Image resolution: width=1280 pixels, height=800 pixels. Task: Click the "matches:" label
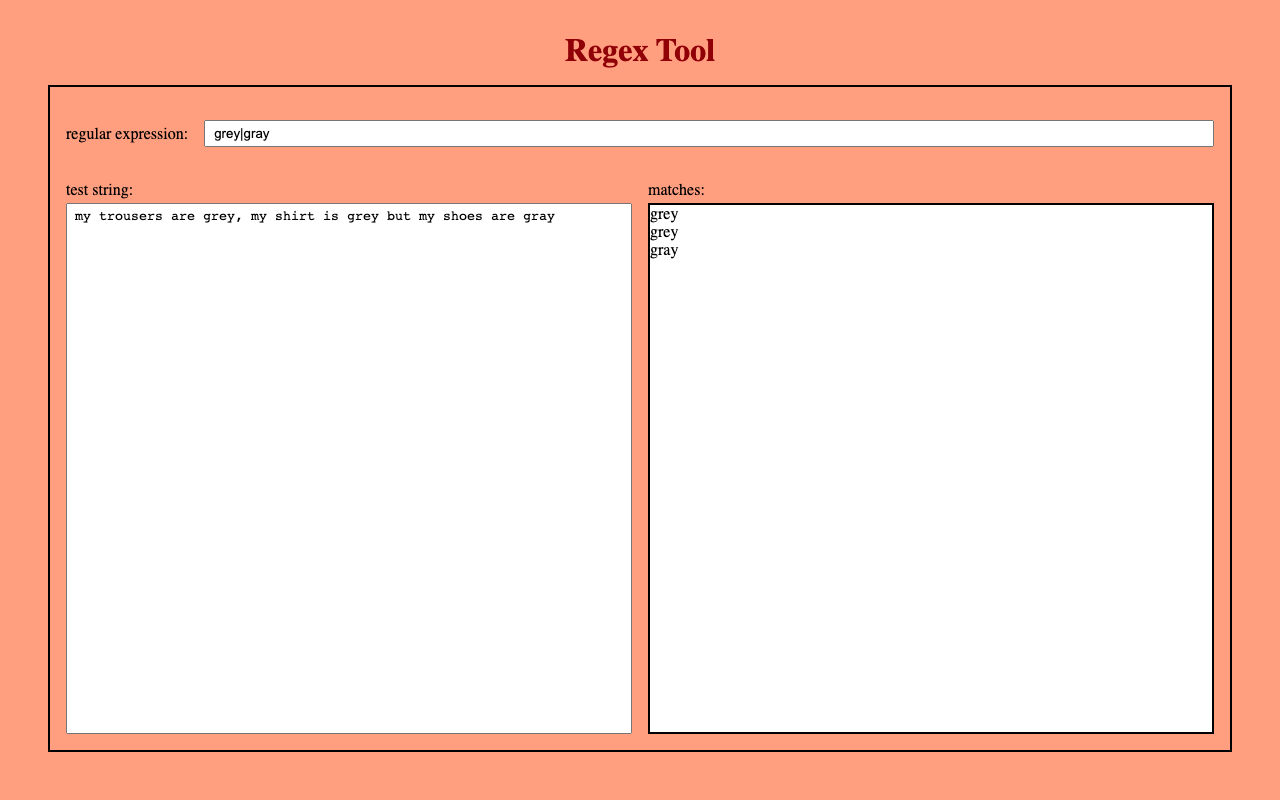pyautogui.click(x=676, y=190)
